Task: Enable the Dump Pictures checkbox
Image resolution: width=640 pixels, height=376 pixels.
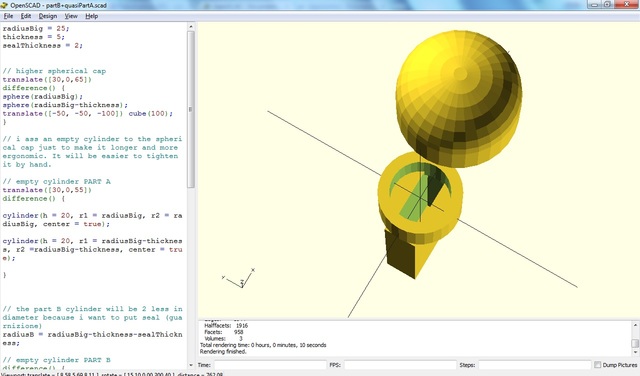Action: coord(598,365)
